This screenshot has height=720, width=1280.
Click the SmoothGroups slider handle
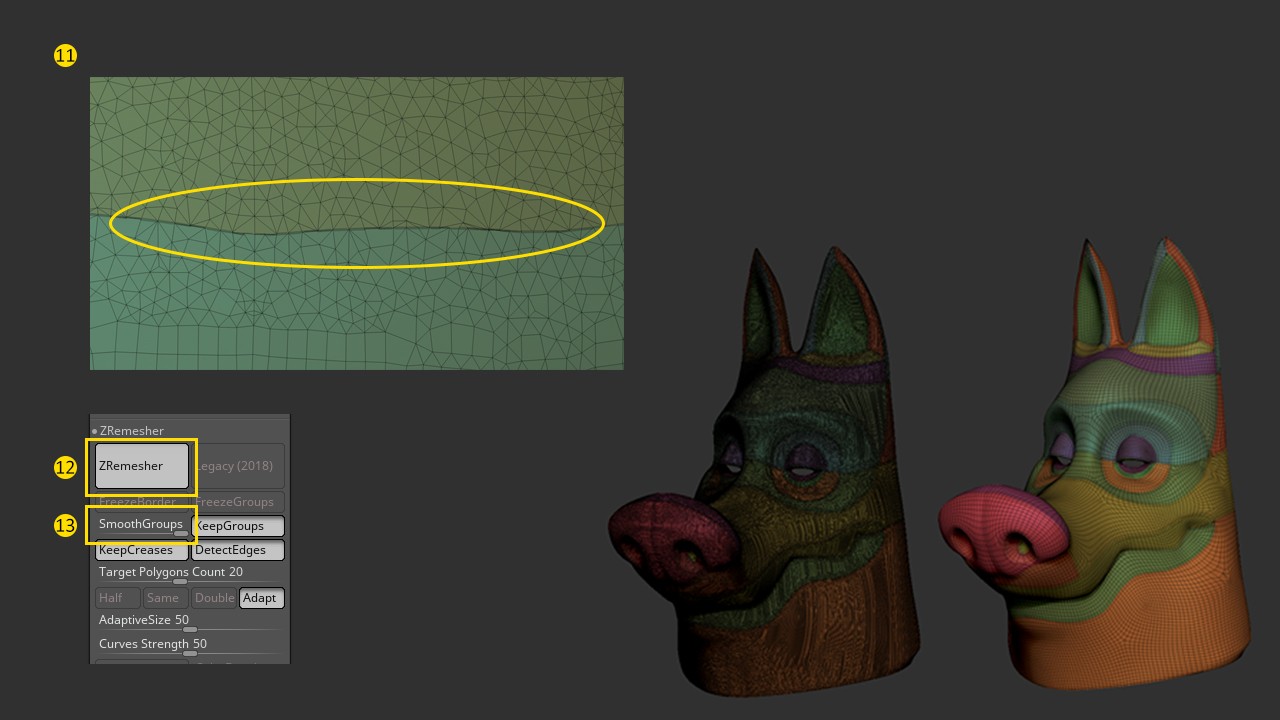[181, 534]
